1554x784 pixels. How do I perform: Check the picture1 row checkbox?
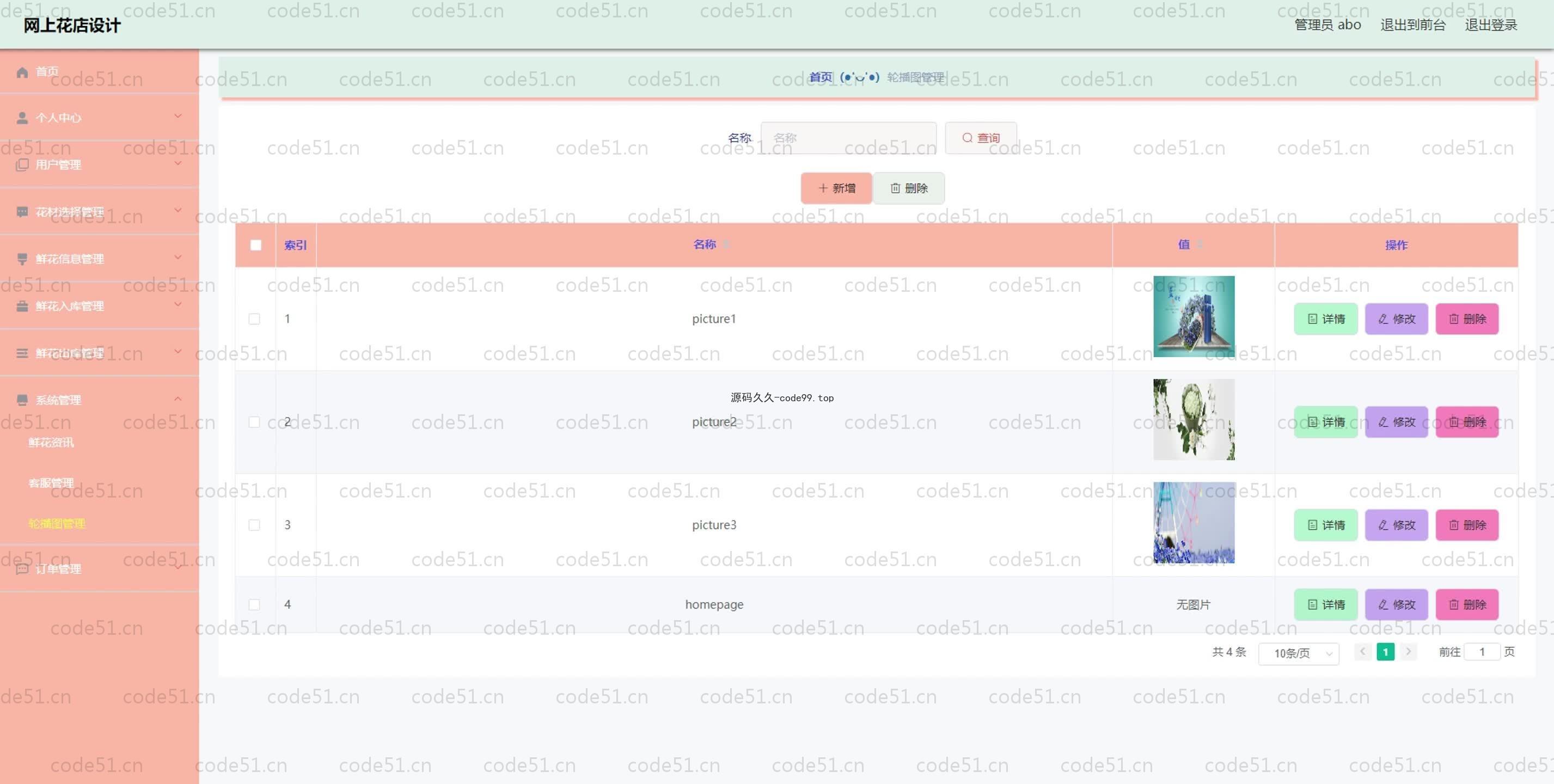[x=255, y=318]
